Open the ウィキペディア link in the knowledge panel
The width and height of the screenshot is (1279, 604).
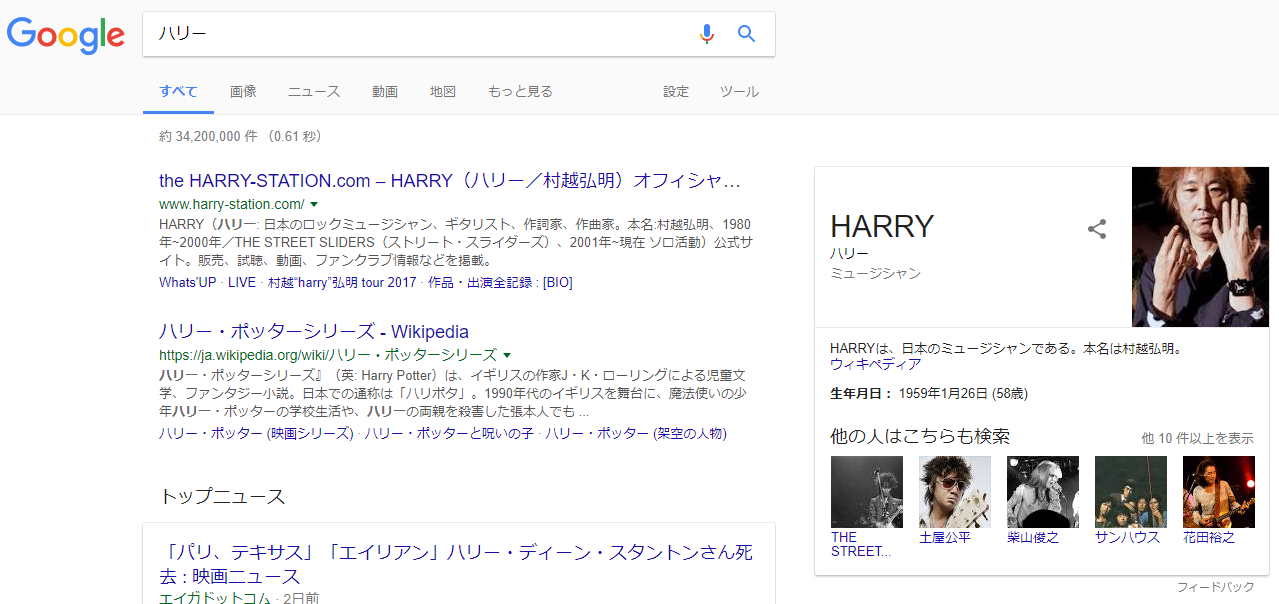pos(876,364)
